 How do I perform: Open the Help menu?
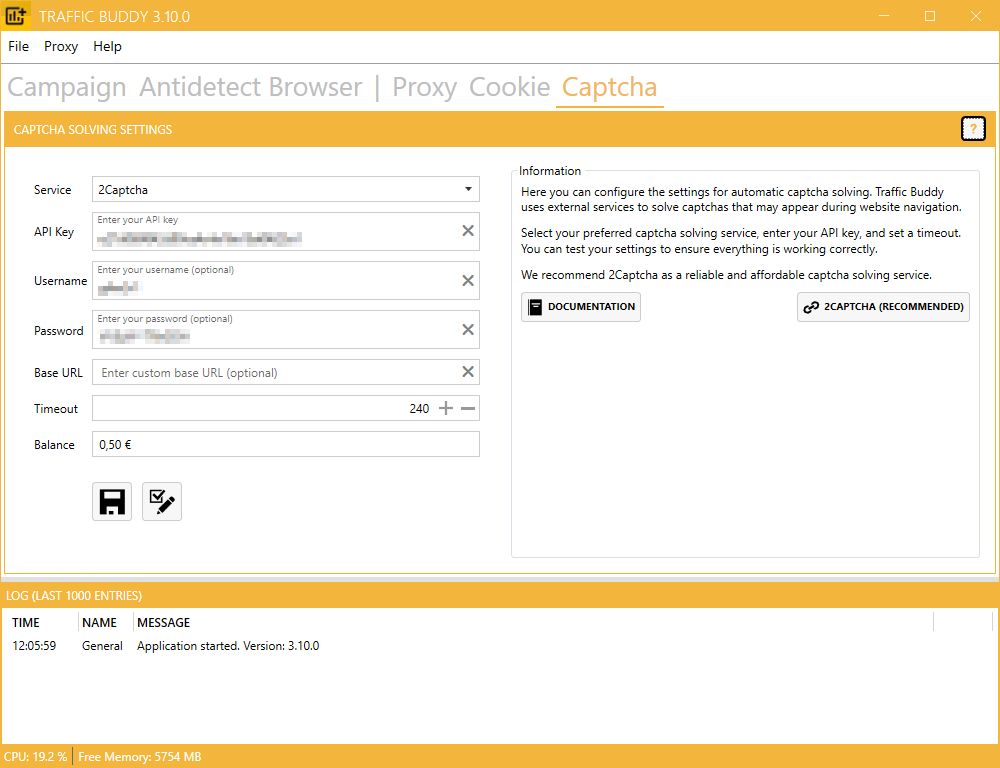[x=106, y=46]
